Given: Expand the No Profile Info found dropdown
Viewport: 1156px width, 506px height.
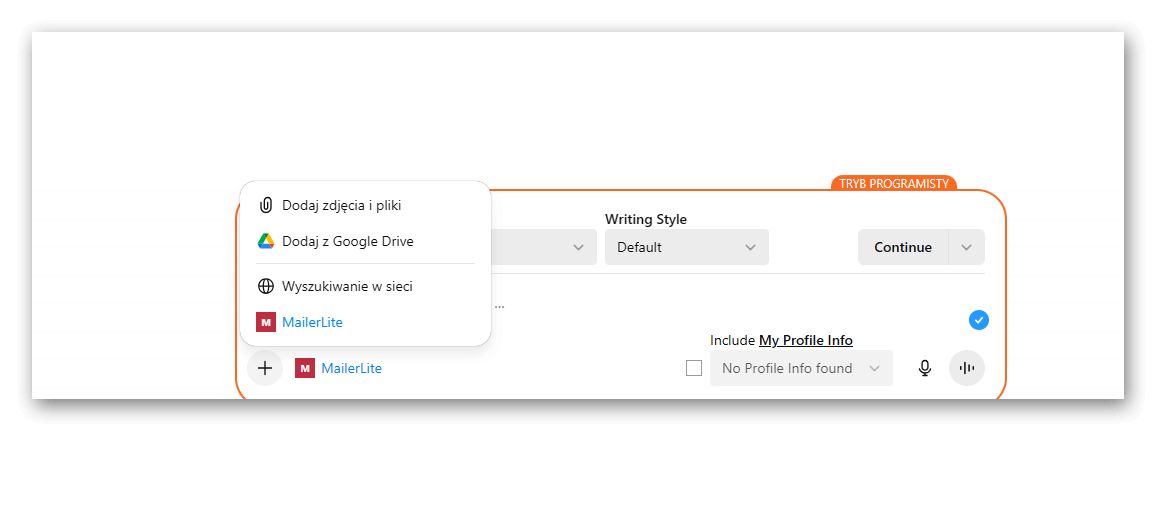Looking at the screenshot, I should click(x=800, y=368).
